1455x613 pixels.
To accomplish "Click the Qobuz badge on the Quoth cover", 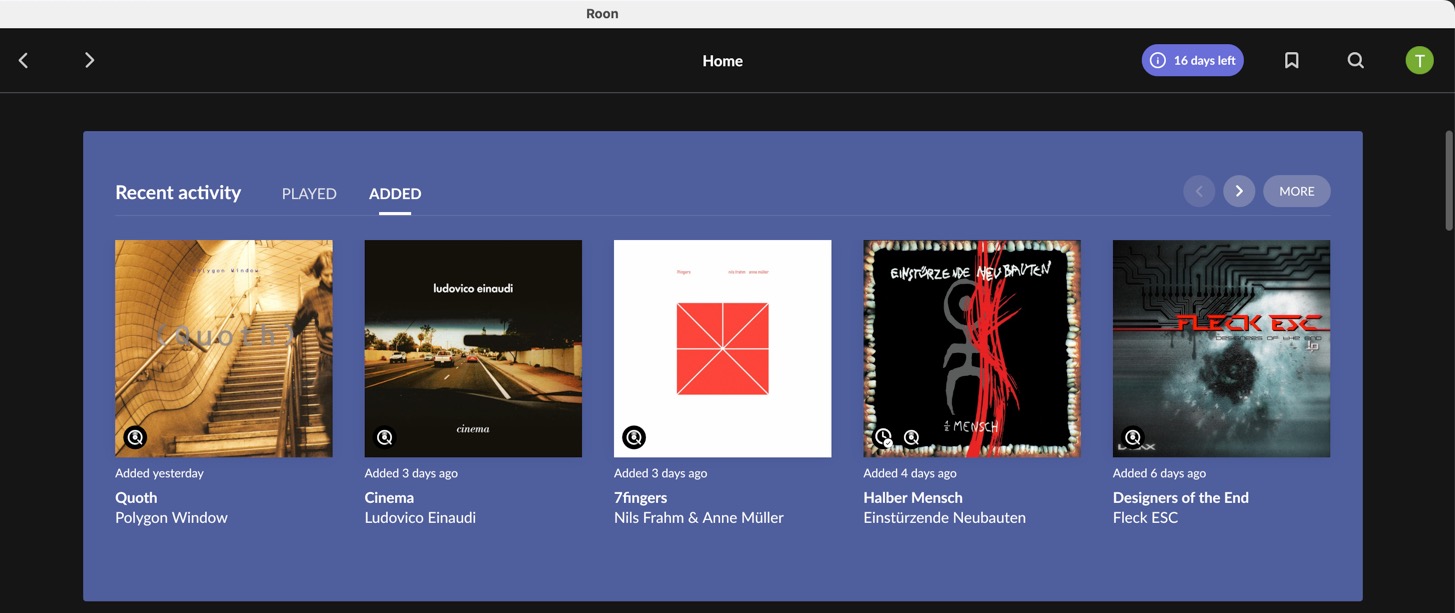I will [x=135, y=437].
